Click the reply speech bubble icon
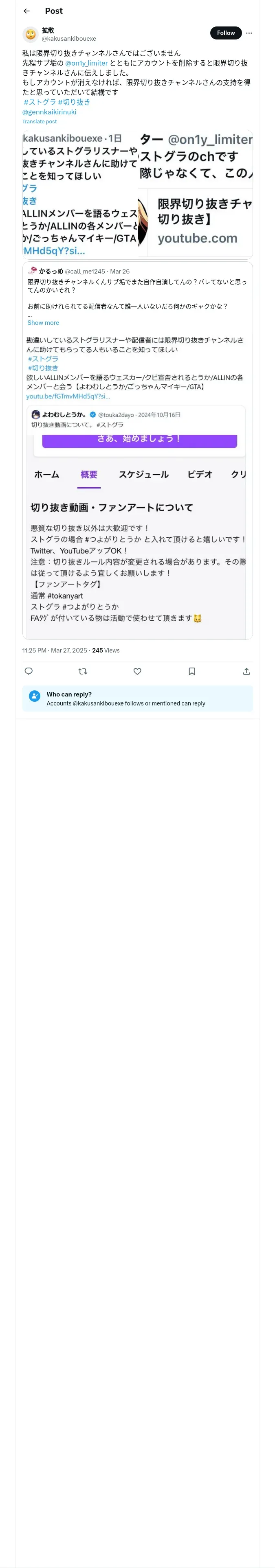The width and height of the screenshot is (275, 1568). pos(29,671)
